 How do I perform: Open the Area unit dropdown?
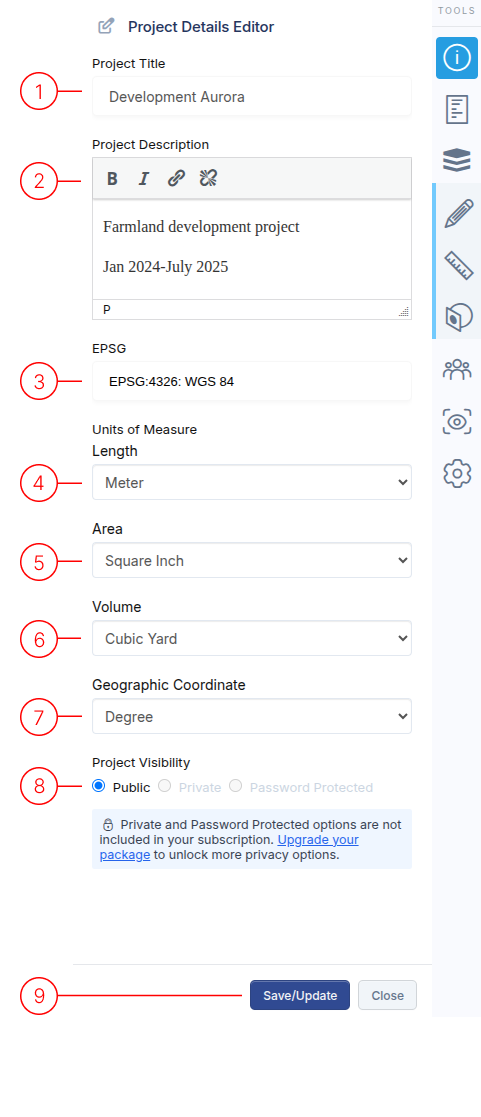[x=252, y=561]
